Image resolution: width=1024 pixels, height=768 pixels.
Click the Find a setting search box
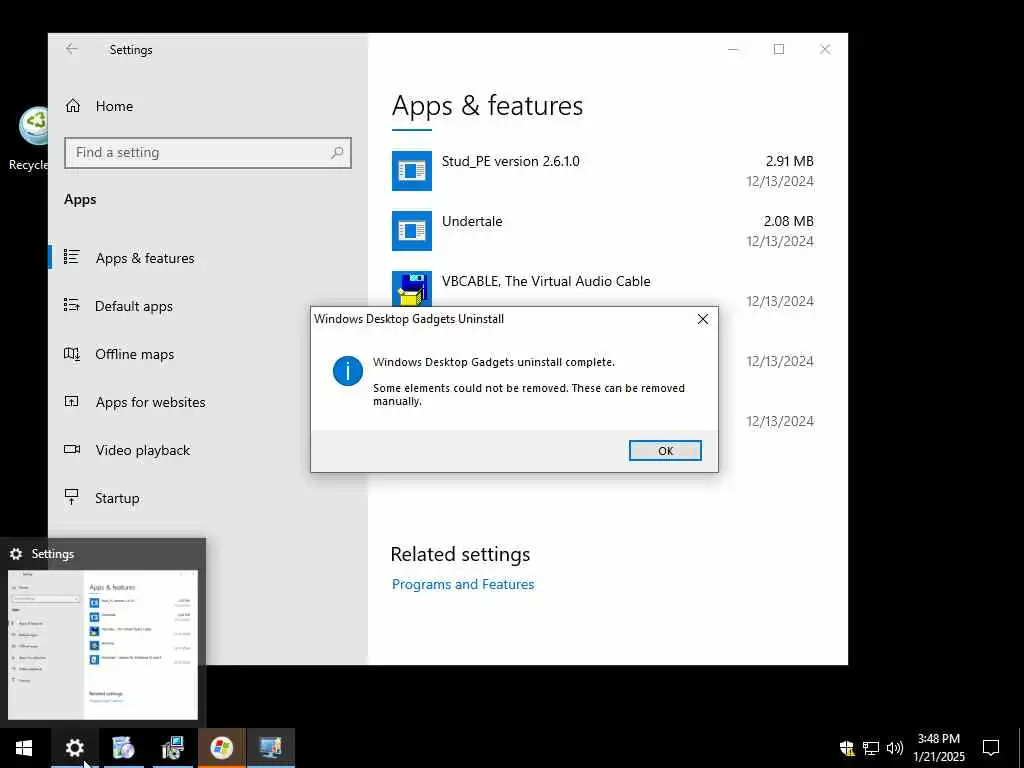coord(208,153)
